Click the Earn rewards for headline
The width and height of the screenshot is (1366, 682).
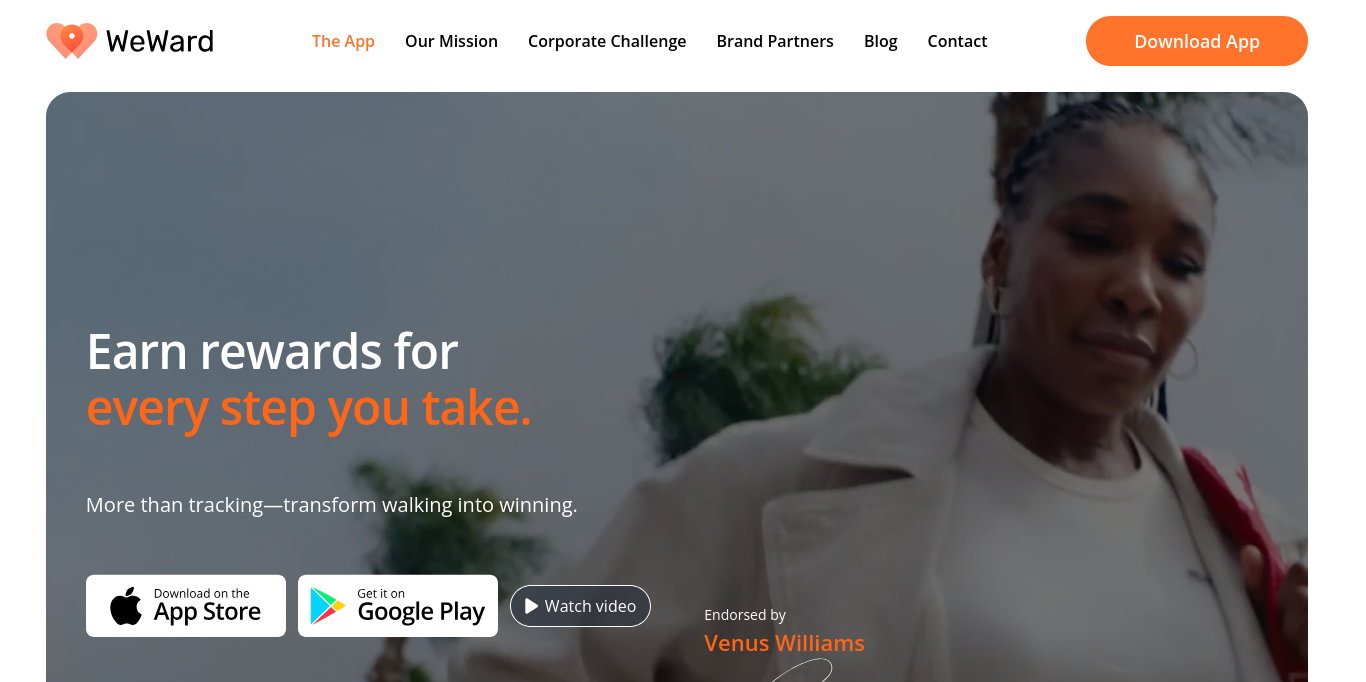272,351
